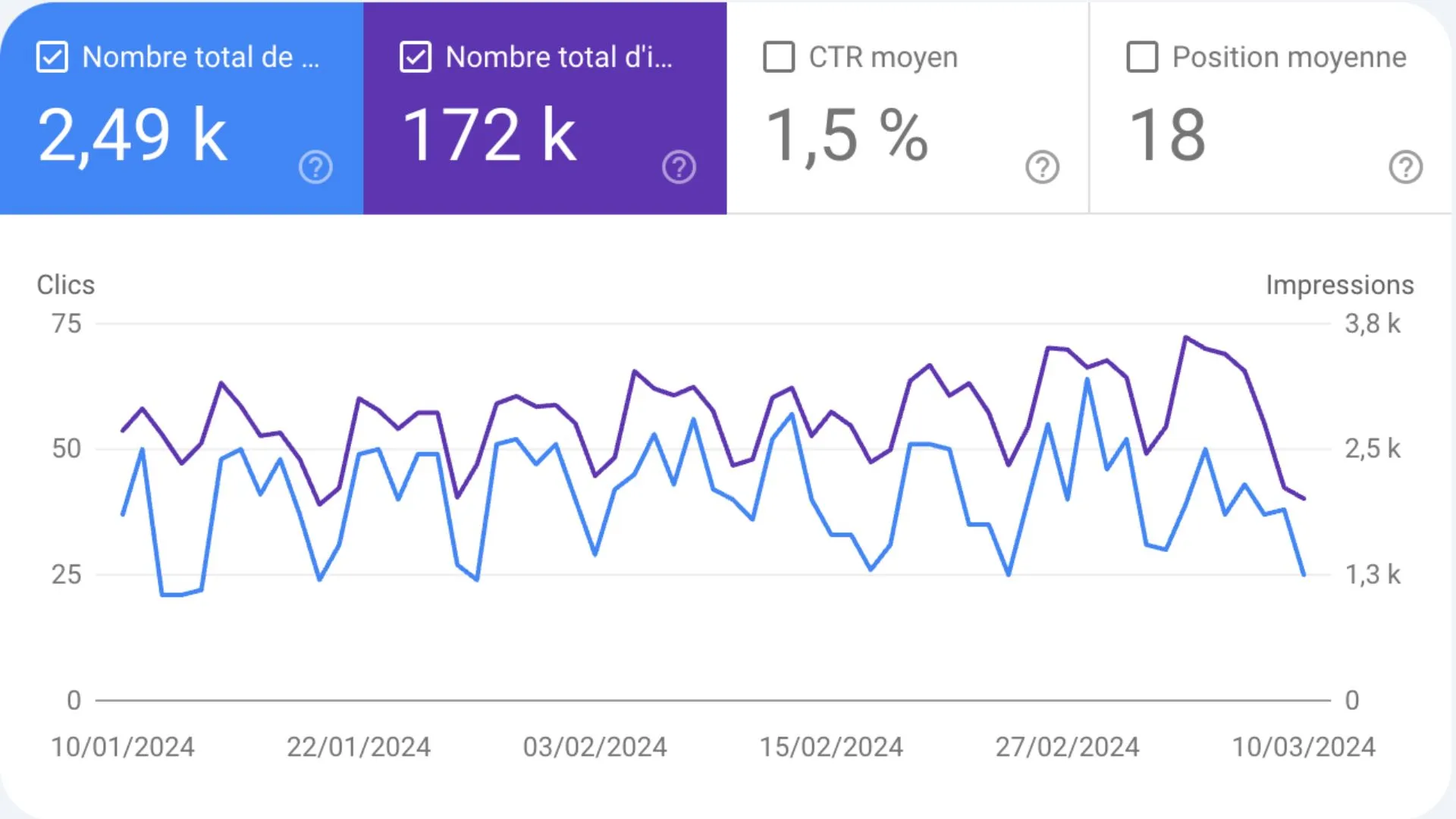Click the 172 k impressions value
Image resolution: width=1456 pixels, height=819 pixels.
(489, 135)
